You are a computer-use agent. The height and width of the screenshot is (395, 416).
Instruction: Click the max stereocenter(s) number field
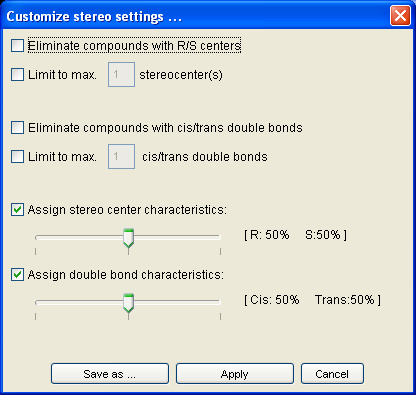pos(121,74)
